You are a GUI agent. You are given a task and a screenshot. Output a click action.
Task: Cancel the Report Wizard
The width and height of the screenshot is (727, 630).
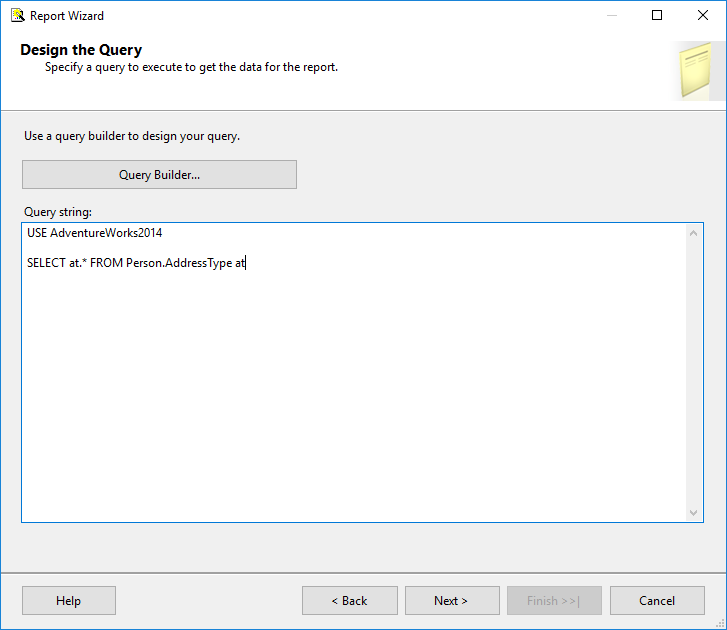pos(657,601)
